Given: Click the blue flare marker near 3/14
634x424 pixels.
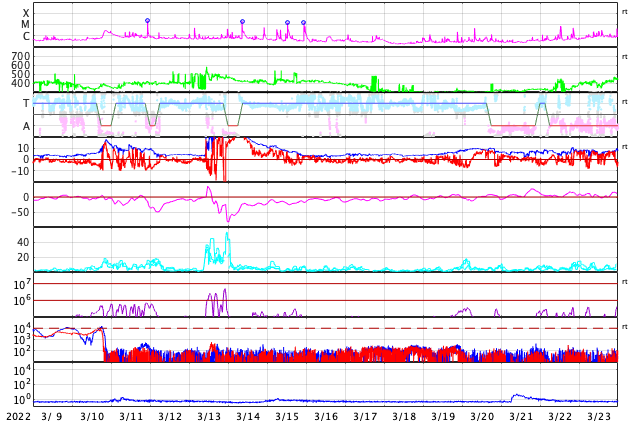Looking at the screenshot, I should 243,21.
